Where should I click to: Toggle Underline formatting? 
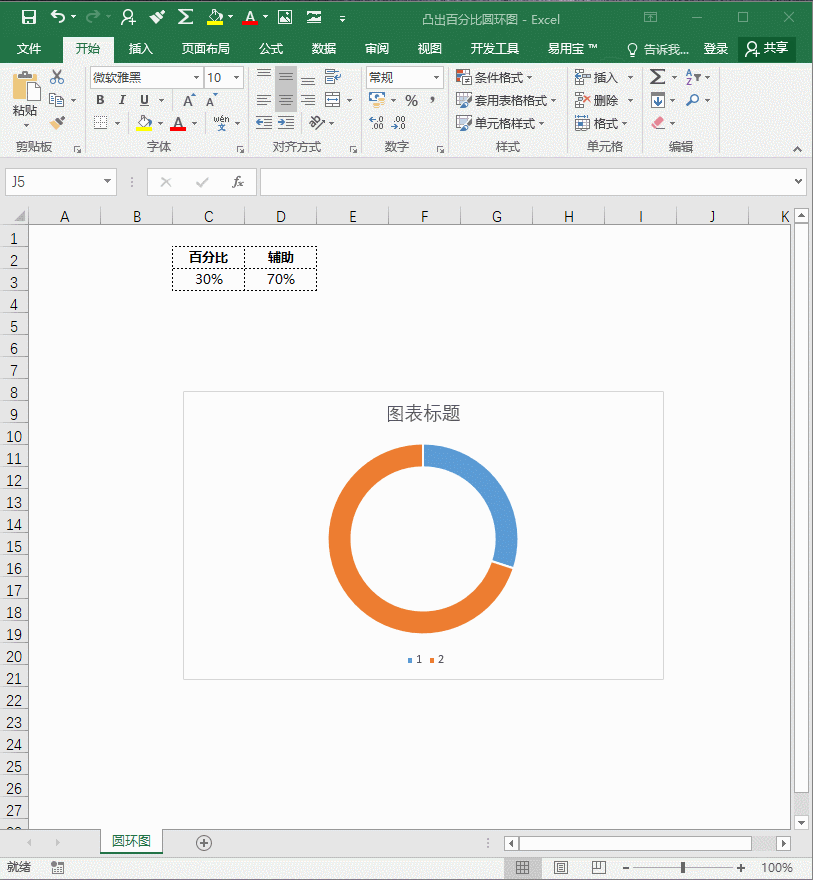[144, 100]
